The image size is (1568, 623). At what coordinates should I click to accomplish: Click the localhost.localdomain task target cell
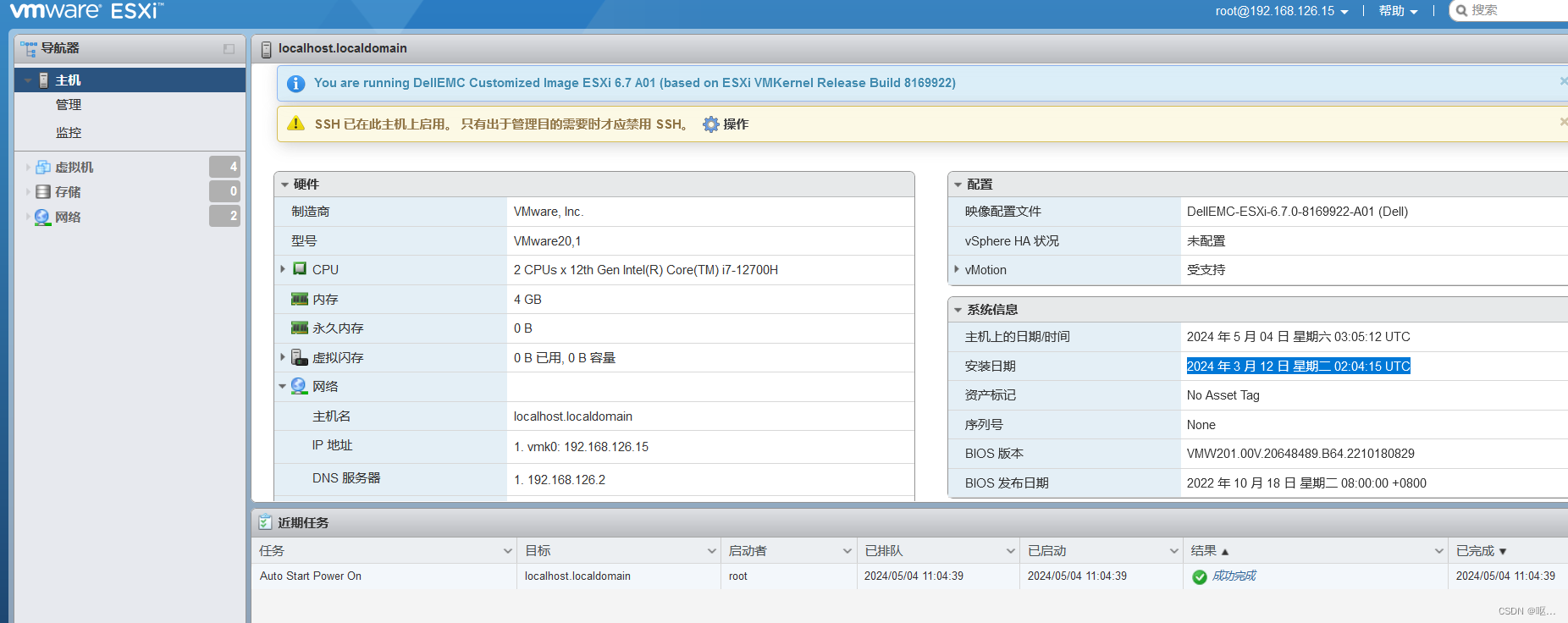pyautogui.click(x=577, y=576)
